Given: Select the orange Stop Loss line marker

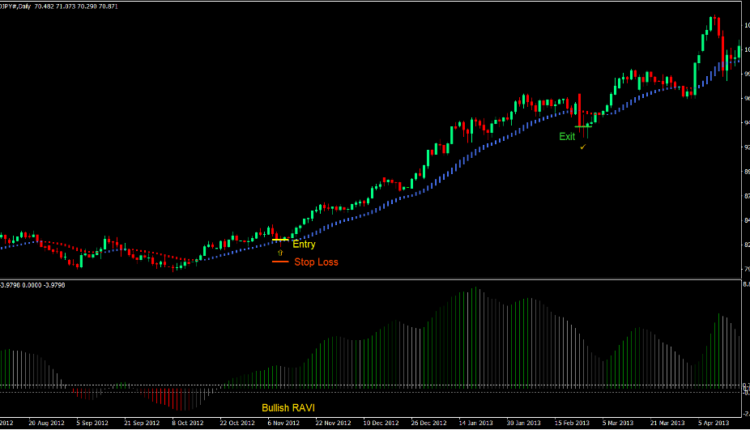Looking at the screenshot, I should point(280,262).
